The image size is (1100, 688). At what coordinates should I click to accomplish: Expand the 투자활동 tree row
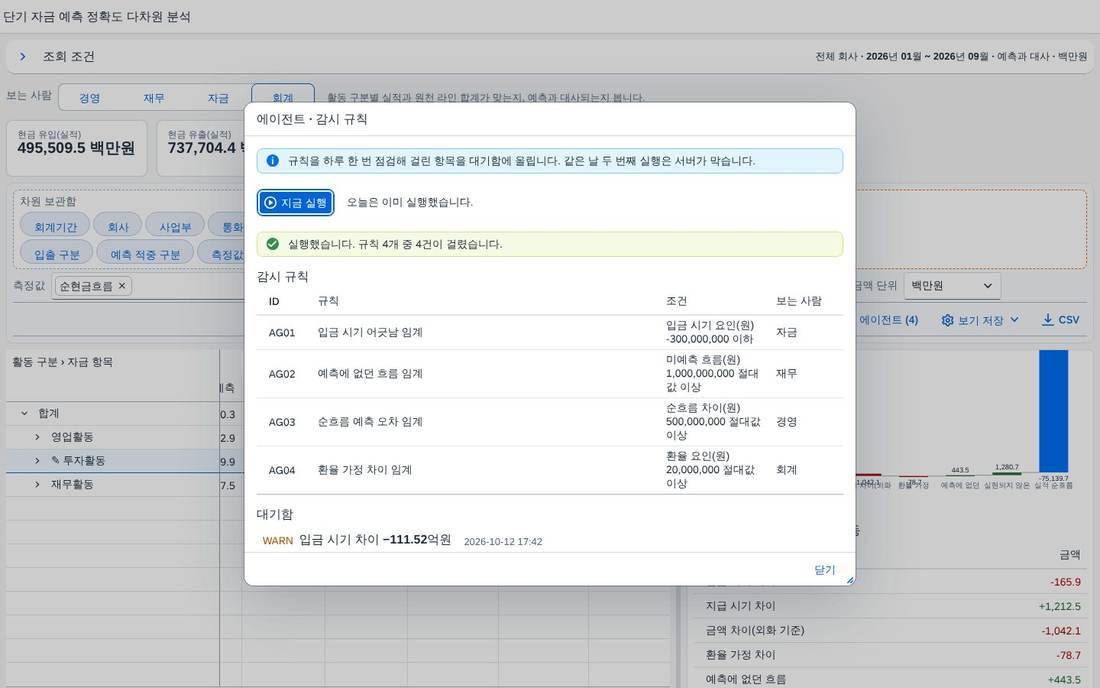tap(37, 461)
